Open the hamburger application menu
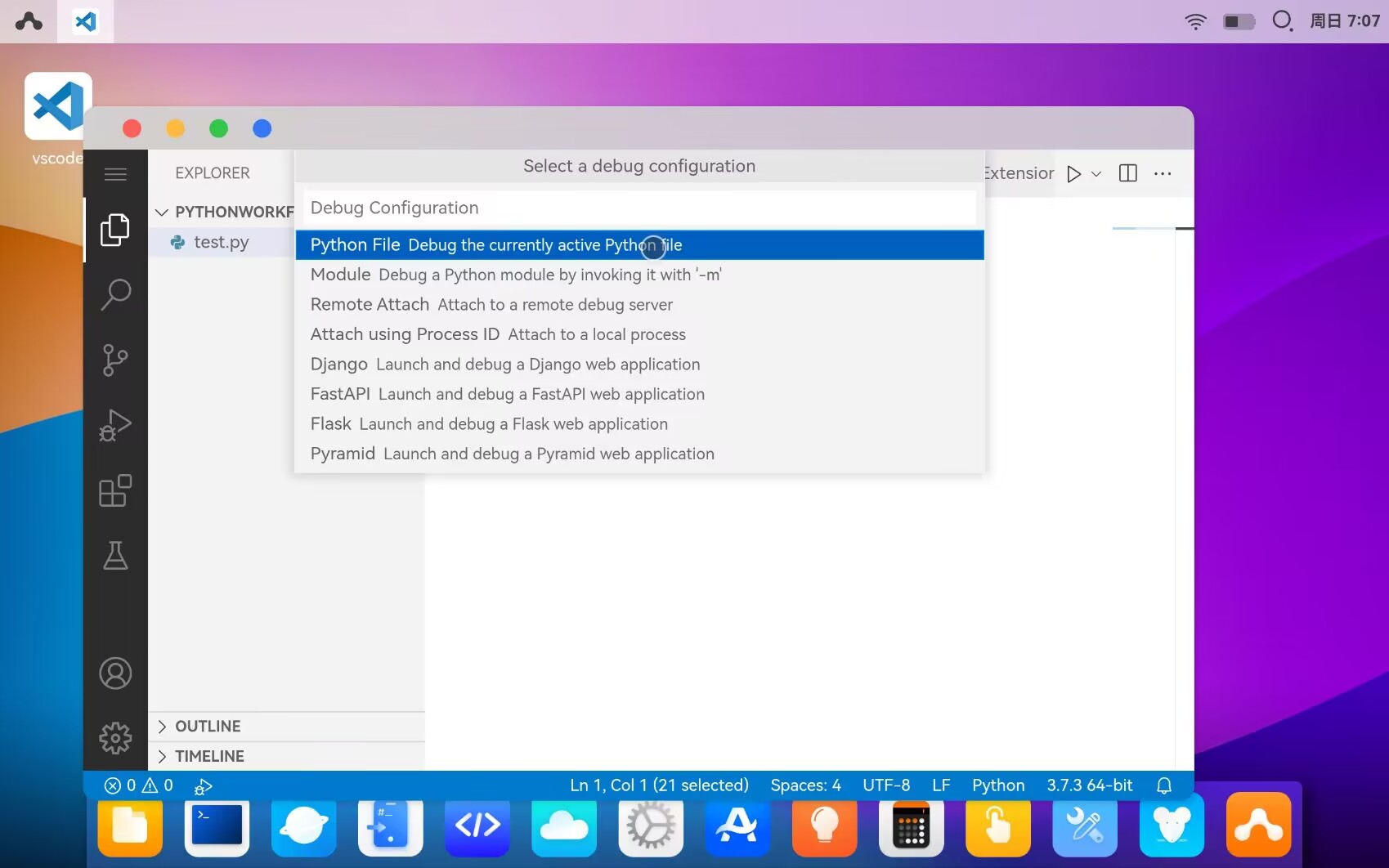The image size is (1389, 868). click(x=115, y=173)
